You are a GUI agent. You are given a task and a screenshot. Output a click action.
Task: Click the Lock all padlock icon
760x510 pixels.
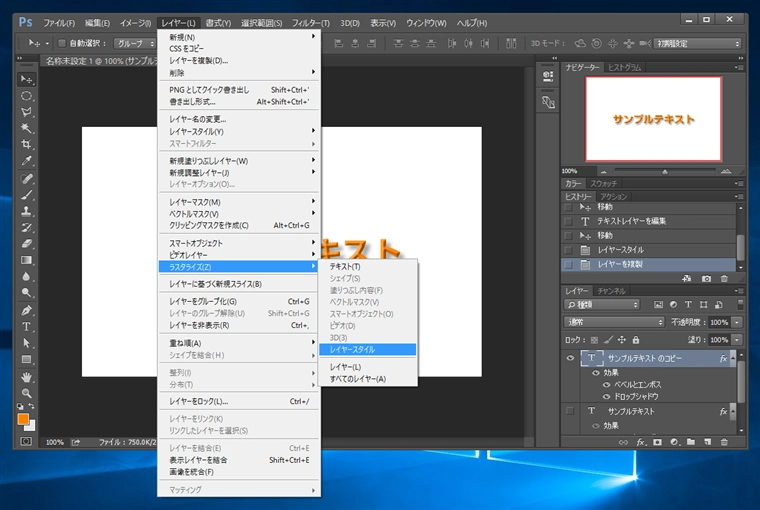click(636, 340)
